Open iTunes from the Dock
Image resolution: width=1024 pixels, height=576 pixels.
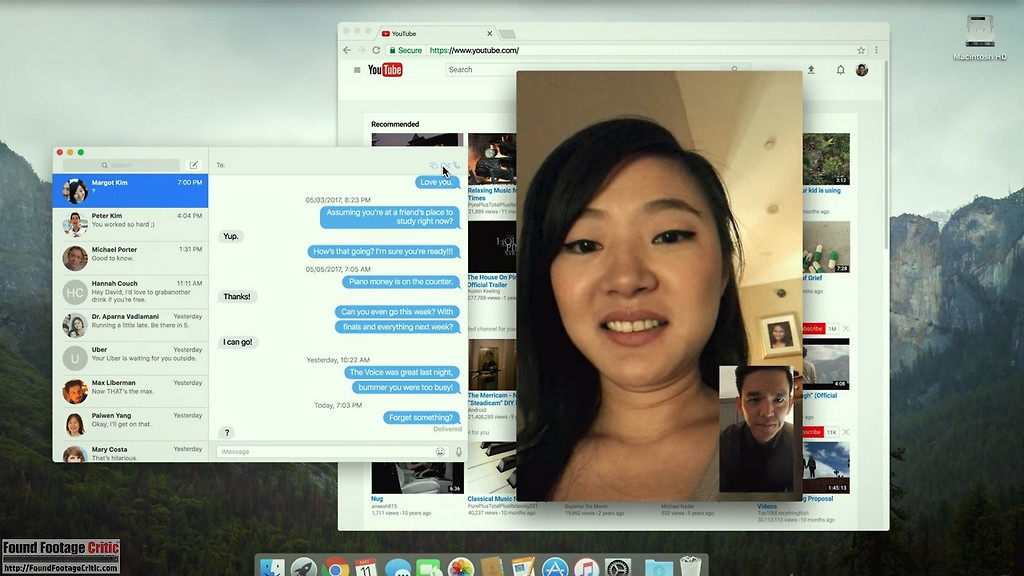tap(586, 568)
